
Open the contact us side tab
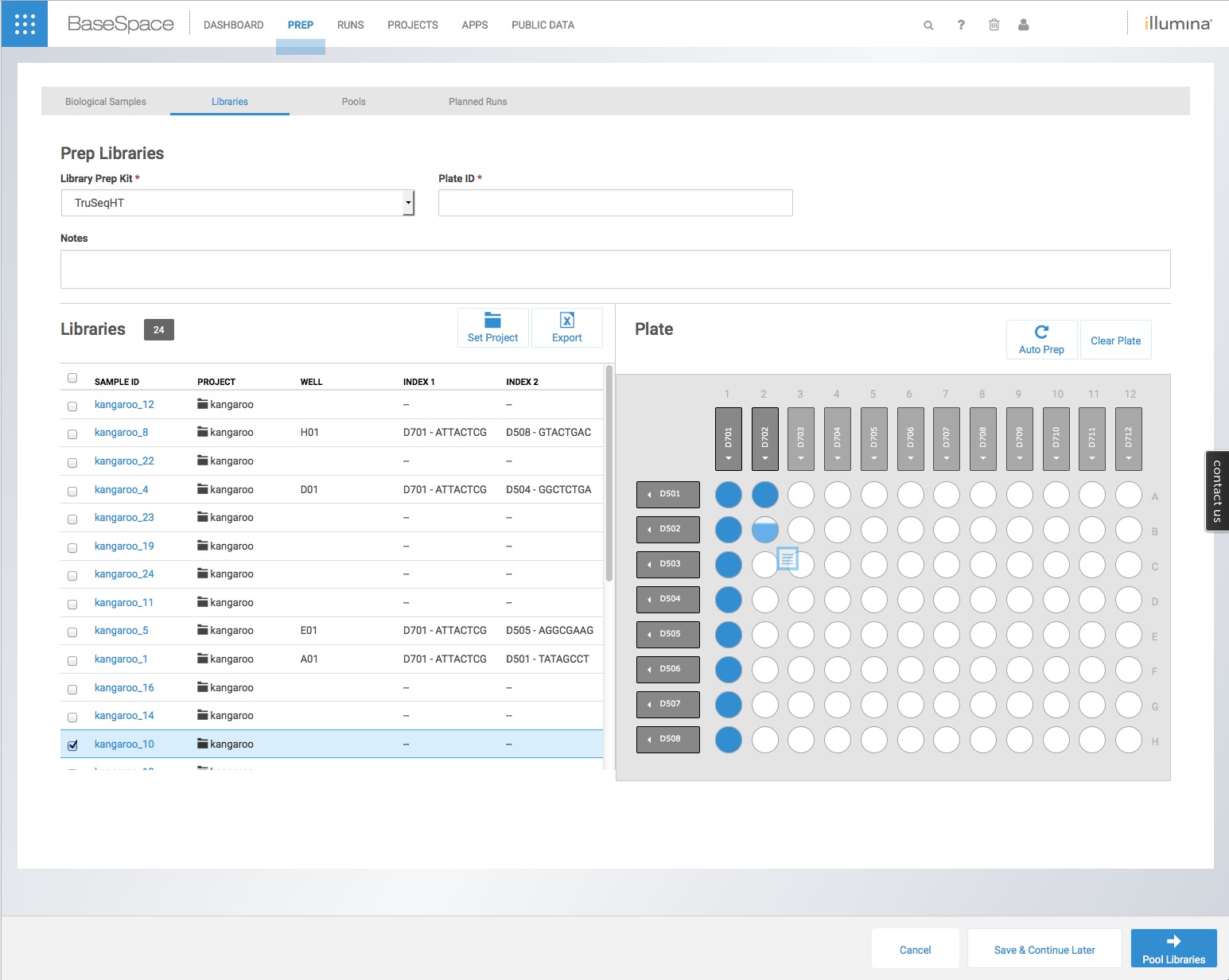[x=1217, y=491]
